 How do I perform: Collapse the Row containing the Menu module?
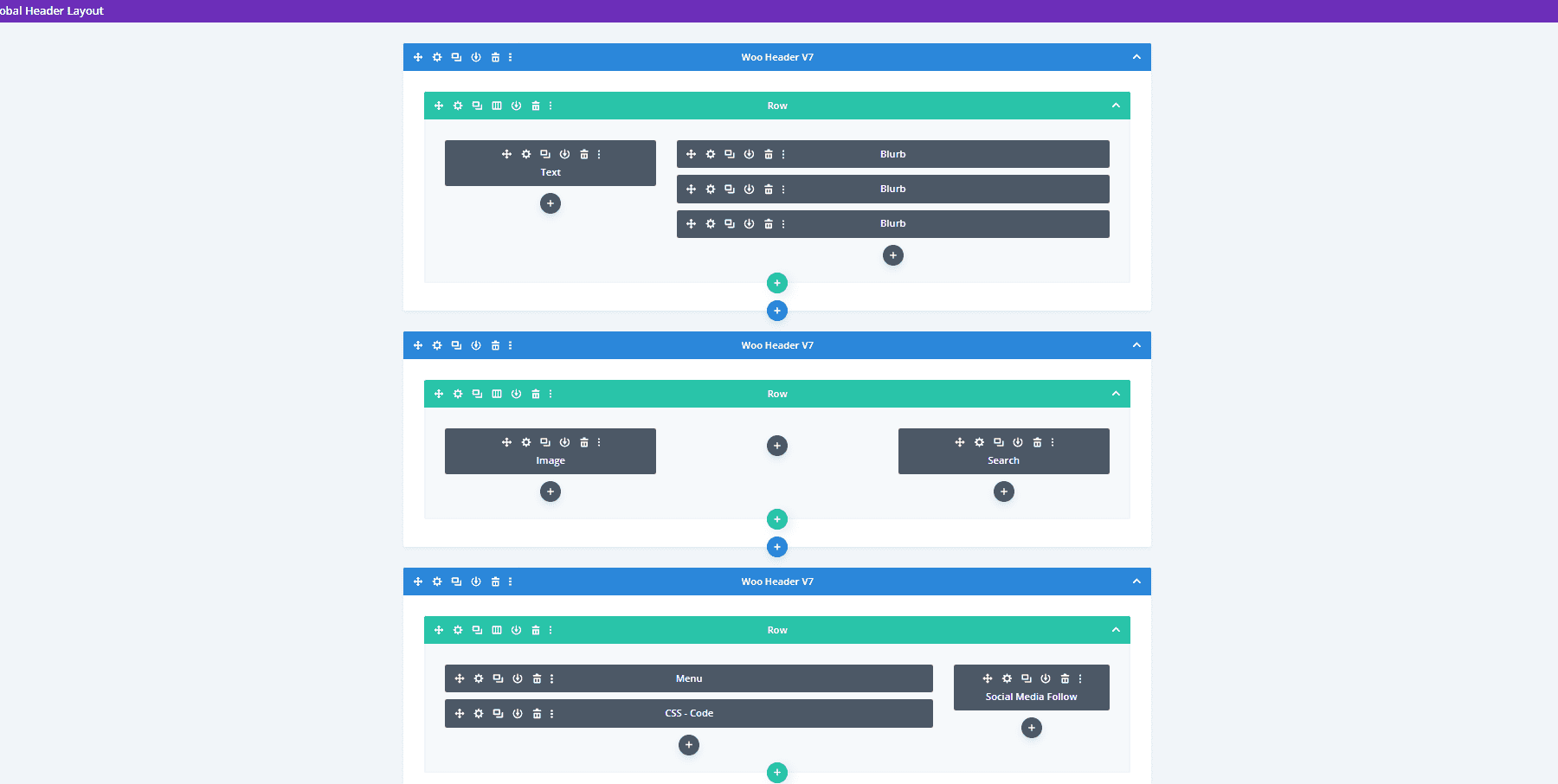tap(1116, 630)
